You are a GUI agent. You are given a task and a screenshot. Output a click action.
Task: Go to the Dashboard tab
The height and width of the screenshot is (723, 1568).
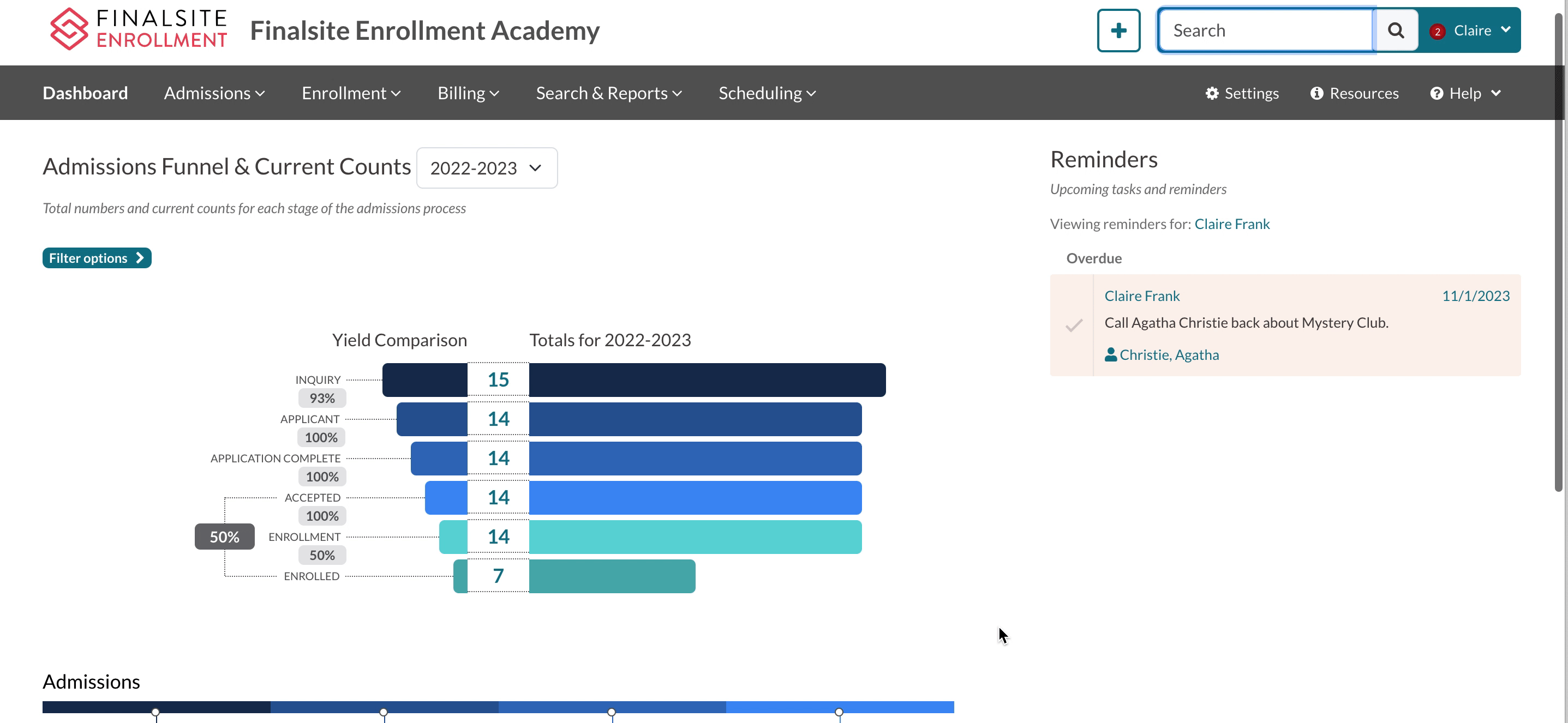85,93
